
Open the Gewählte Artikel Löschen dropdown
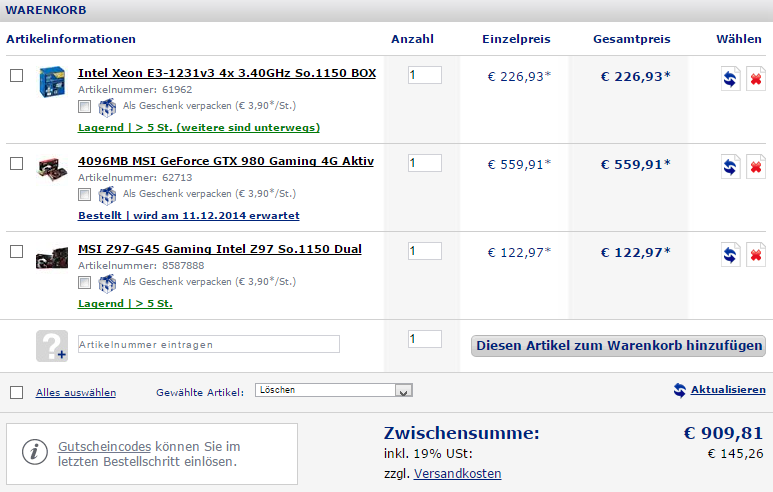point(334,390)
